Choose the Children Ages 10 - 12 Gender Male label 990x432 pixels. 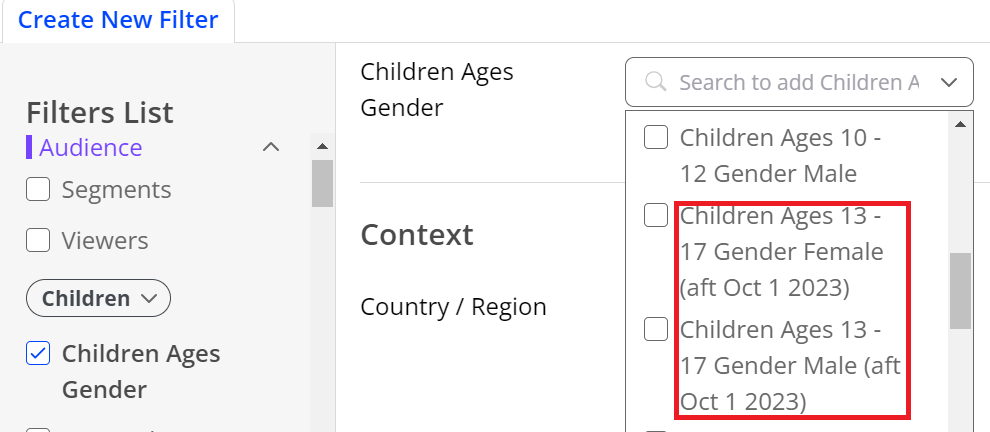click(780, 155)
